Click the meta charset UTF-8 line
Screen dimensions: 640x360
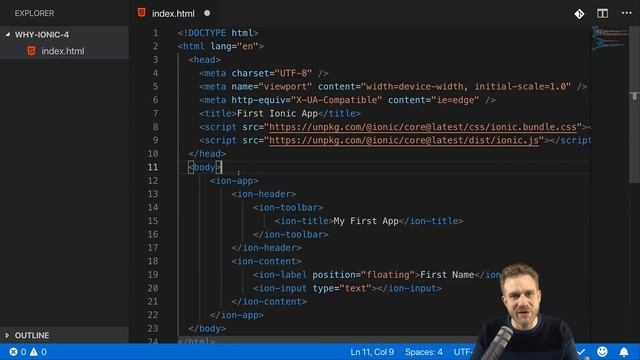pyautogui.click(x=264, y=73)
